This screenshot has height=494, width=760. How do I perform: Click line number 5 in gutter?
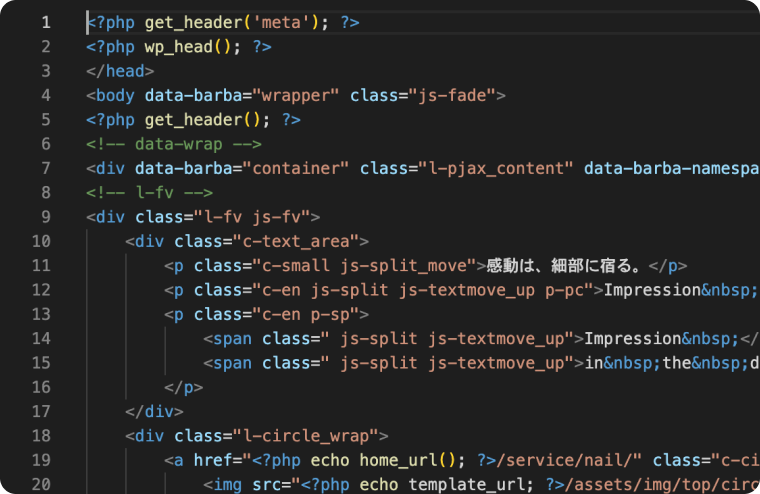(46, 119)
